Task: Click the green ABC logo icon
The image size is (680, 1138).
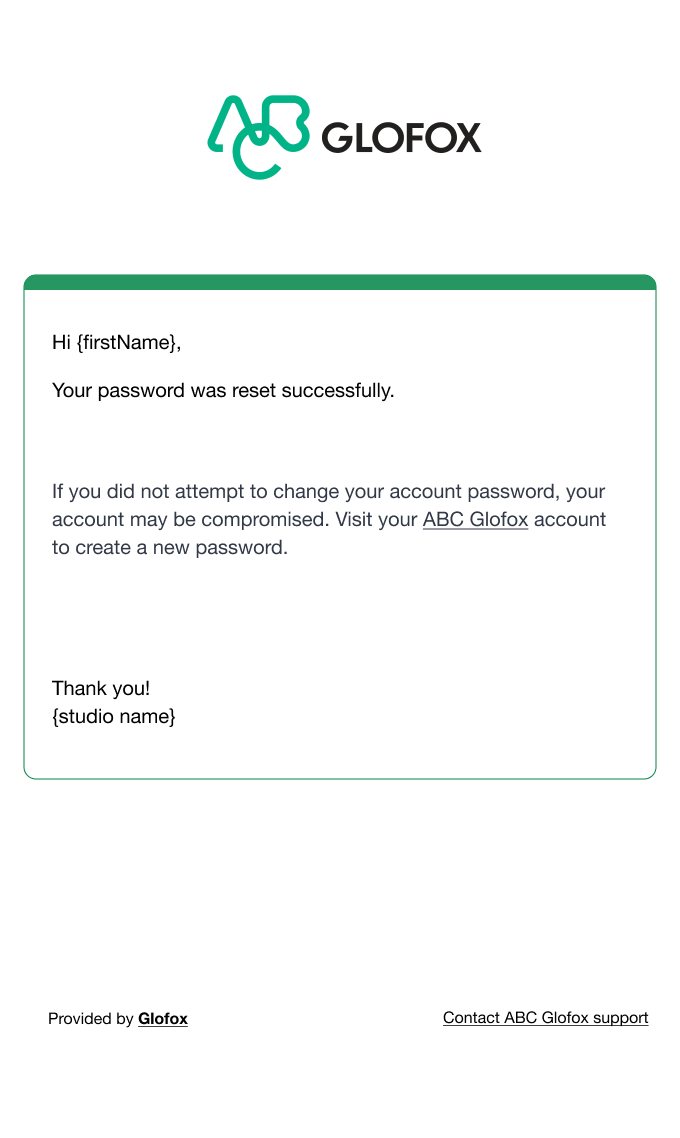Action: 258,136
